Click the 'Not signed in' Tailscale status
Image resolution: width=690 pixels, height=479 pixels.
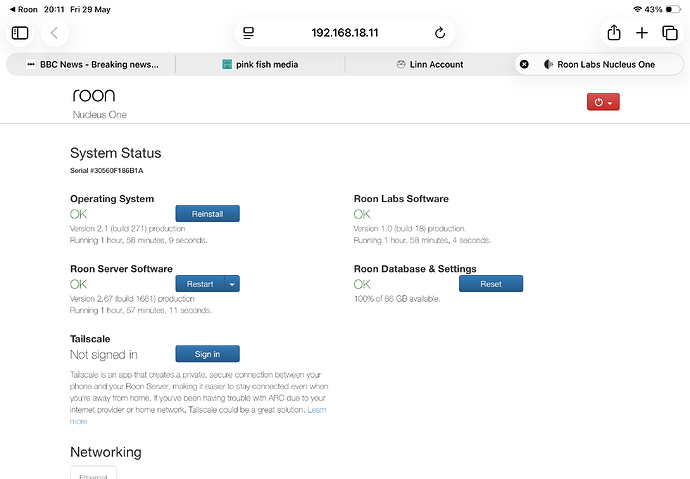[x=104, y=355]
